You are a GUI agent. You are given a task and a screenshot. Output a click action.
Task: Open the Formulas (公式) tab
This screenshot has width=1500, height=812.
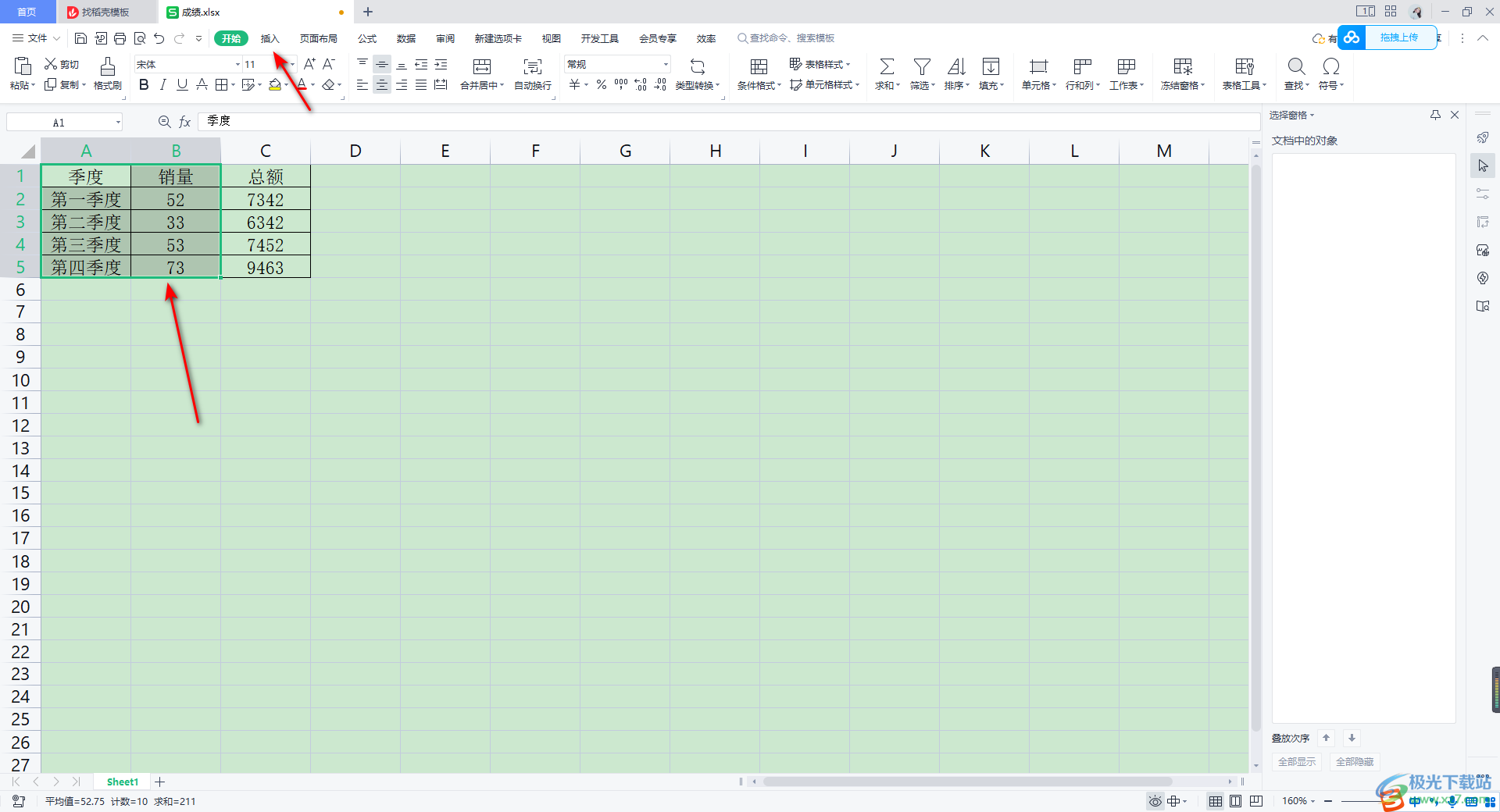[367, 38]
